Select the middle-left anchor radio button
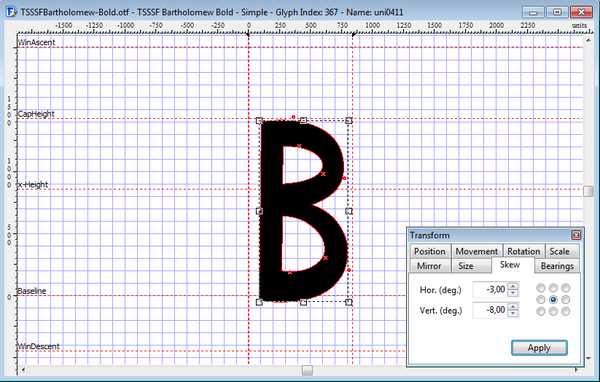 pyautogui.click(x=541, y=299)
